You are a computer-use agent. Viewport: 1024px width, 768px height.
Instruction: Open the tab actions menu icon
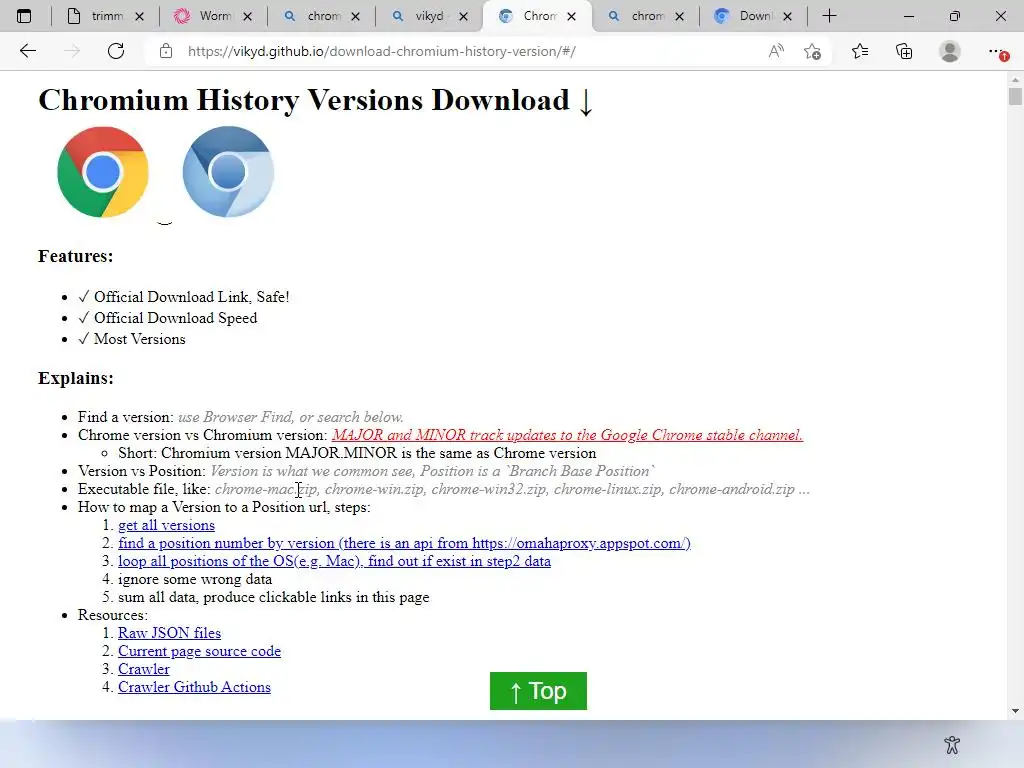coord(24,16)
